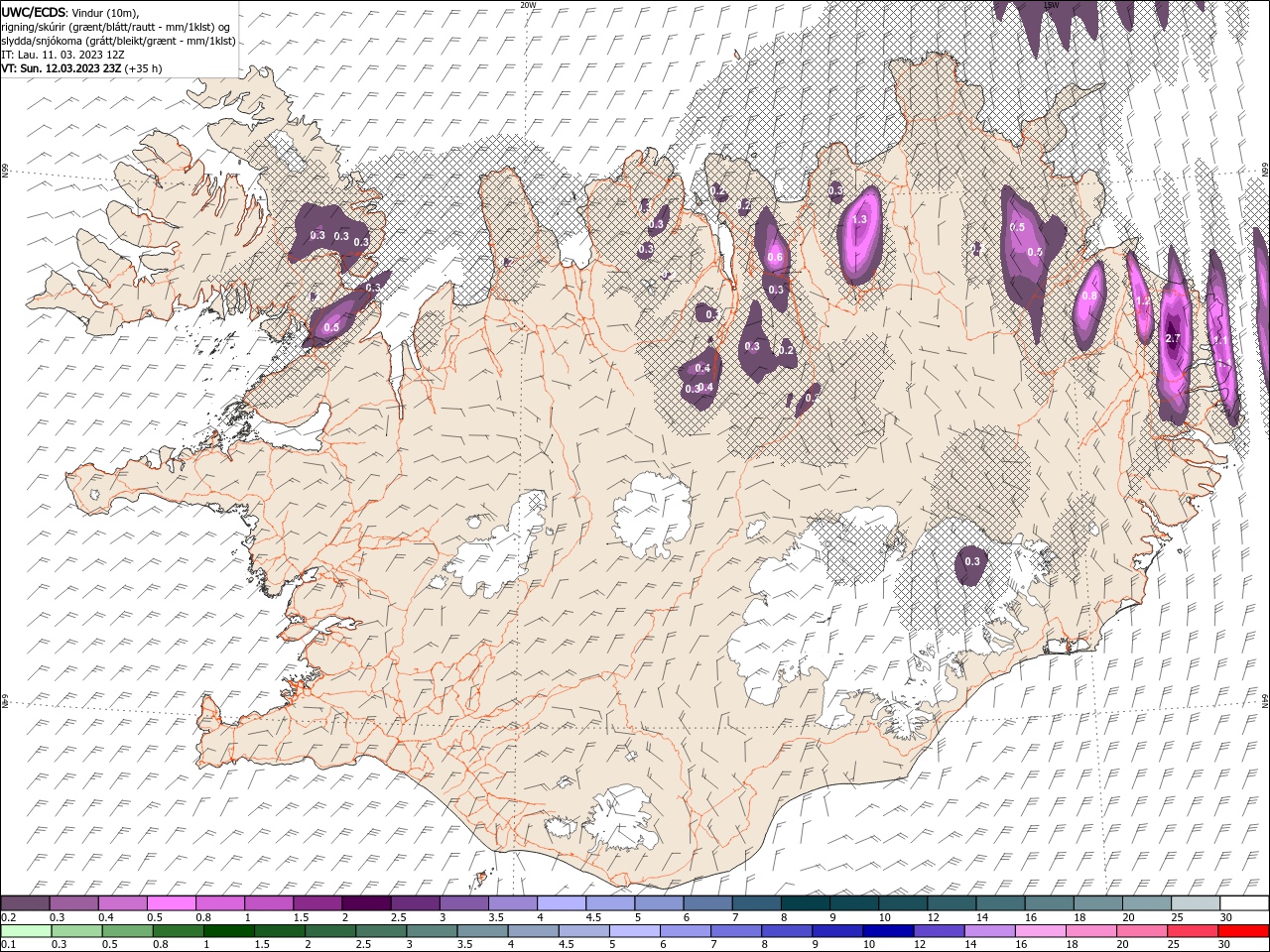Click the 'IT: Lau. 11. 03. 2023 12Z' line

62,55
